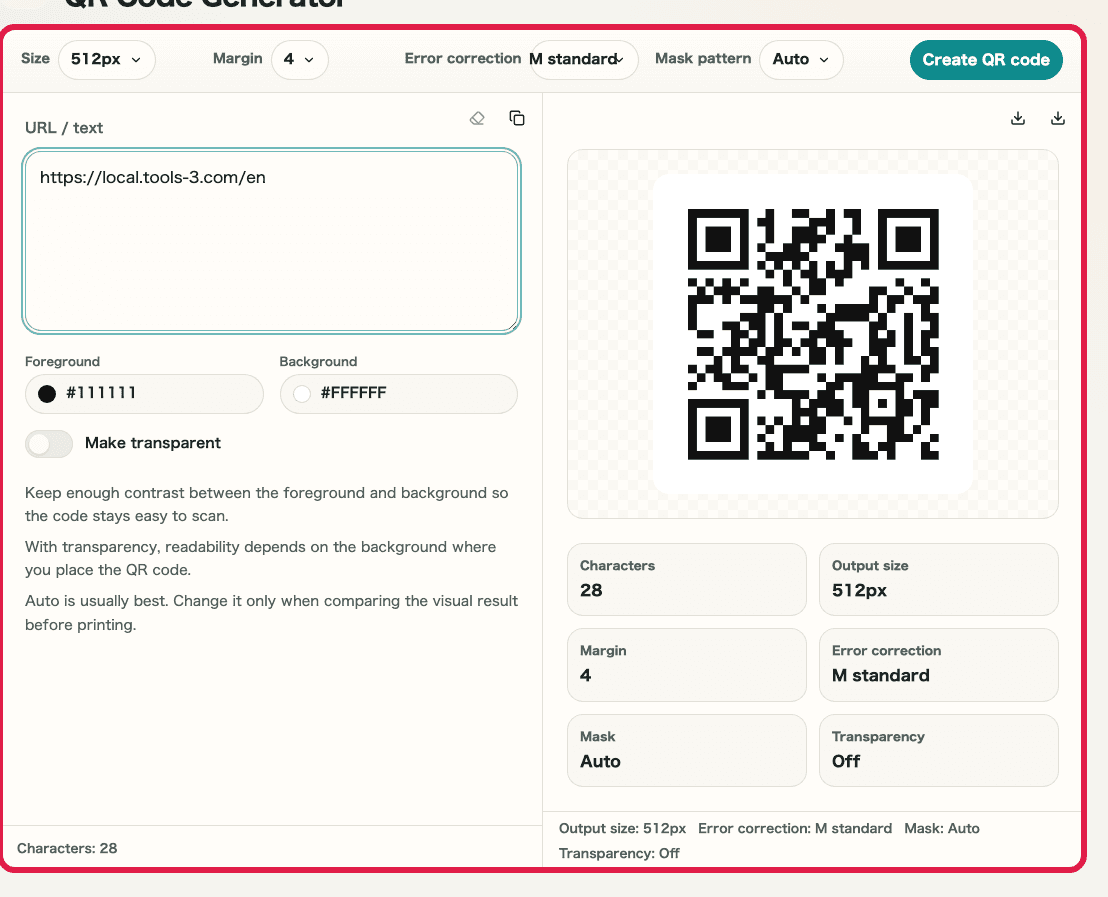This screenshot has height=897, width=1108.
Task: Click the black Foreground color swatch
Action: pyautogui.click(x=47, y=394)
